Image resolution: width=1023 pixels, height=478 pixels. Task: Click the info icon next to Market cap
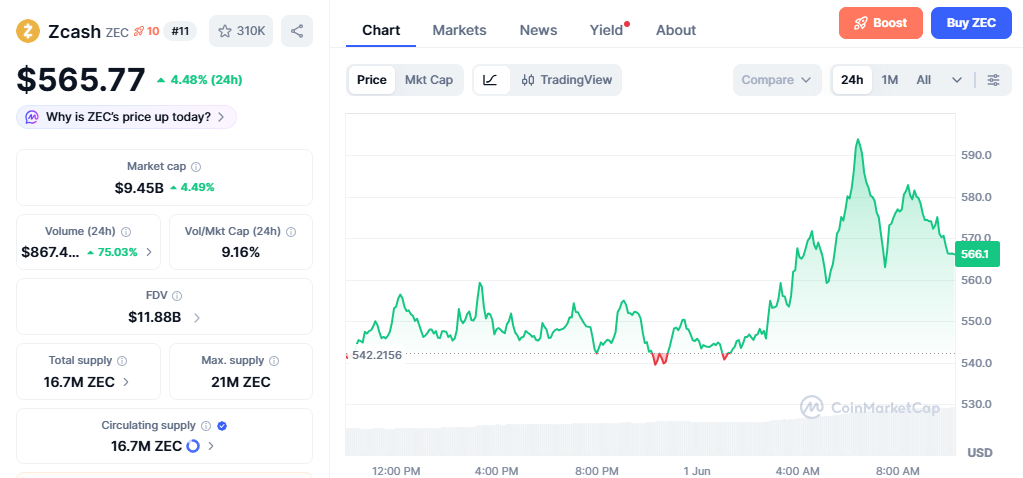click(x=196, y=167)
